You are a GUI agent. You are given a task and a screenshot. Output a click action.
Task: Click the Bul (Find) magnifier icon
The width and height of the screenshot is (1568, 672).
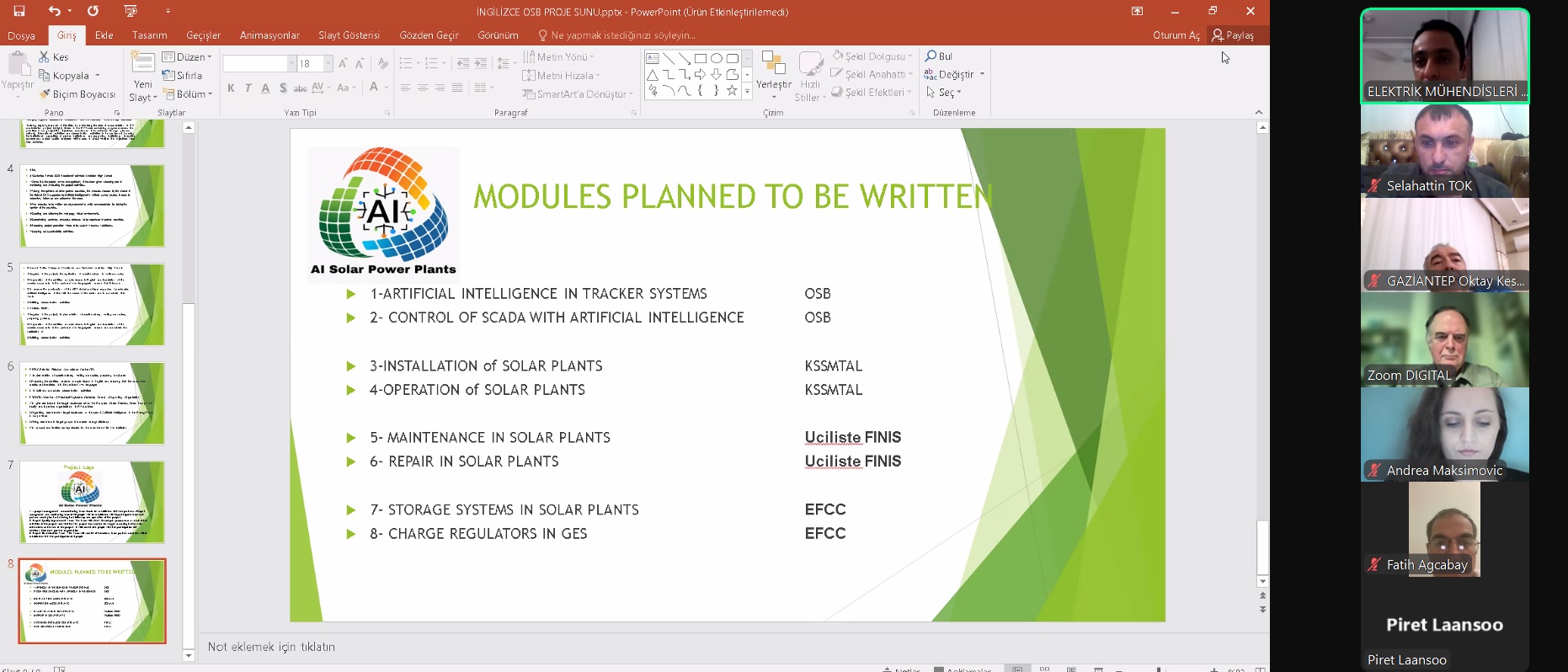(x=931, y=56)
